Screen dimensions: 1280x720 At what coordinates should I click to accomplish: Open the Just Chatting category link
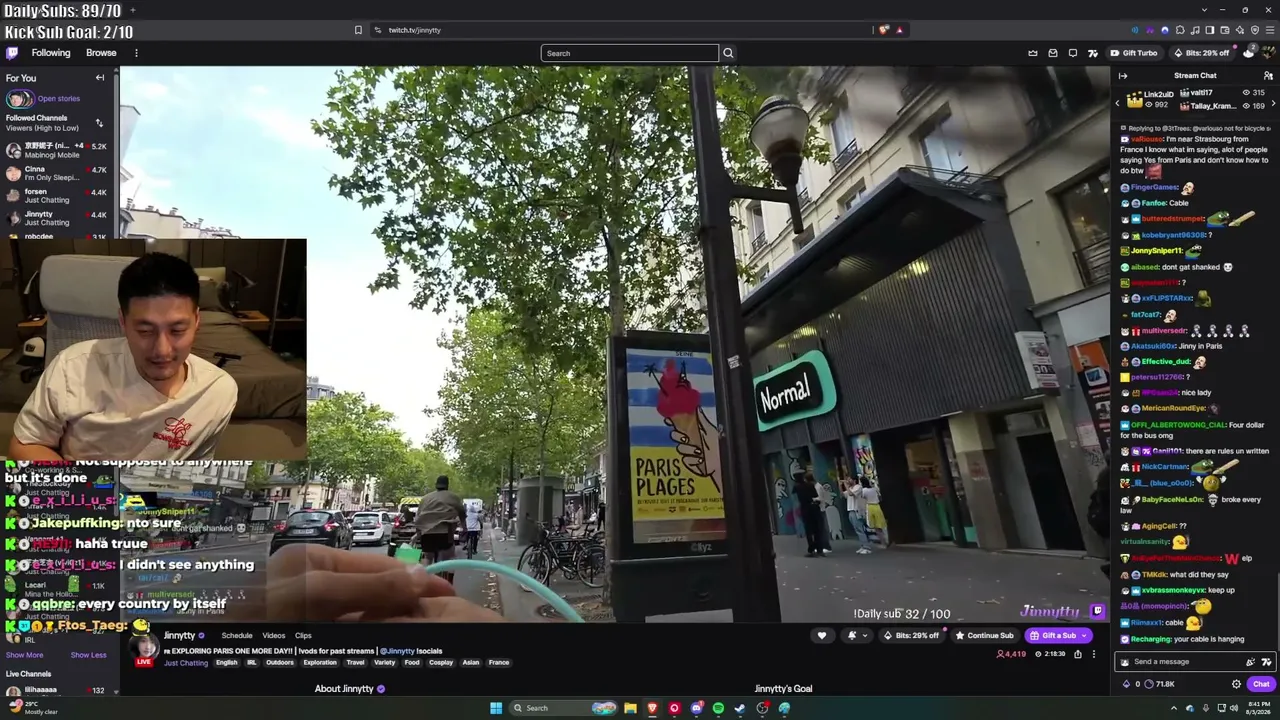coord(187,662)
